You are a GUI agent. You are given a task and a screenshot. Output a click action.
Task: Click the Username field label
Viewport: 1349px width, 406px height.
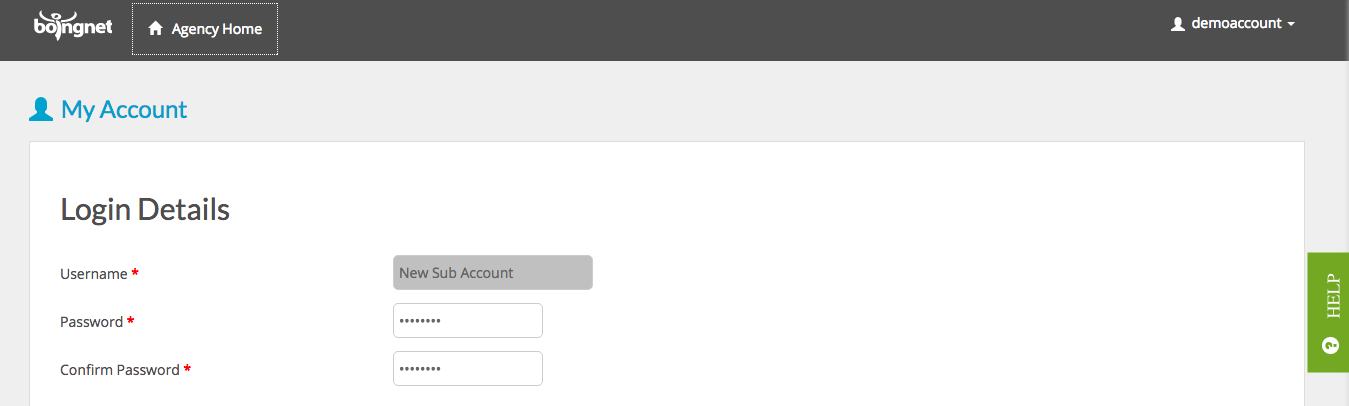pos(94,274)
